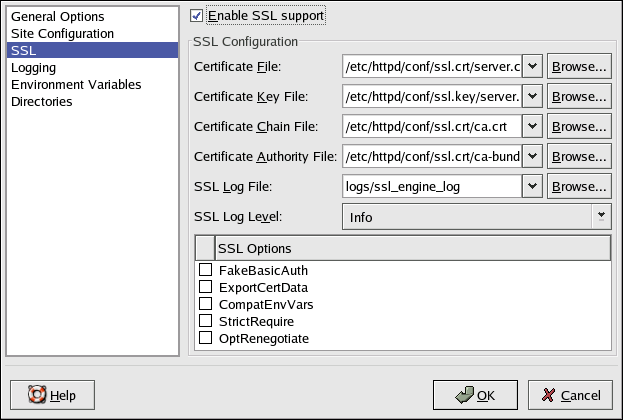The height and width of the screenshot is (420, 623).
Task: Click the SSL Options column header
Action: coord(410,247)
